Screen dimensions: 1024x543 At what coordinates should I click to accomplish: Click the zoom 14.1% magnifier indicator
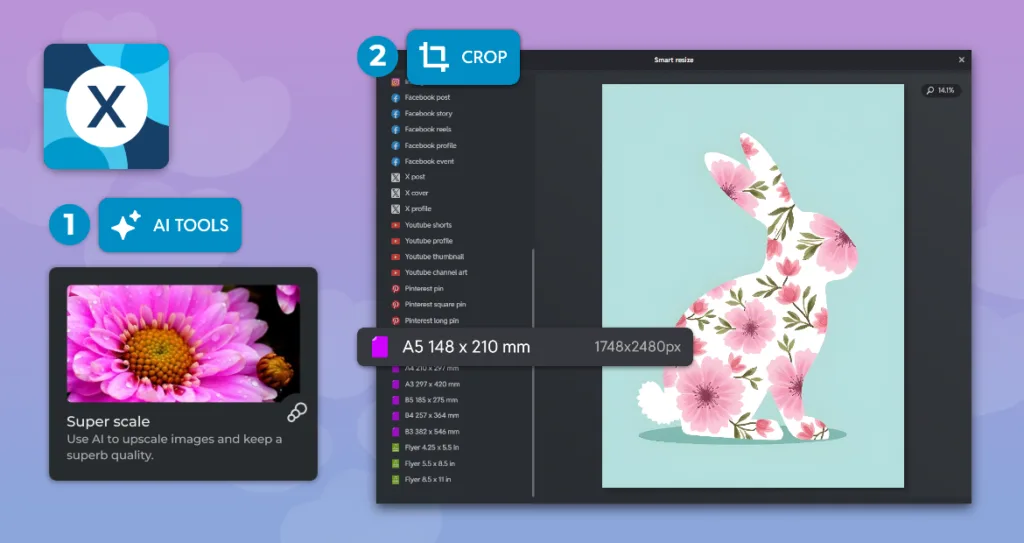941,90
